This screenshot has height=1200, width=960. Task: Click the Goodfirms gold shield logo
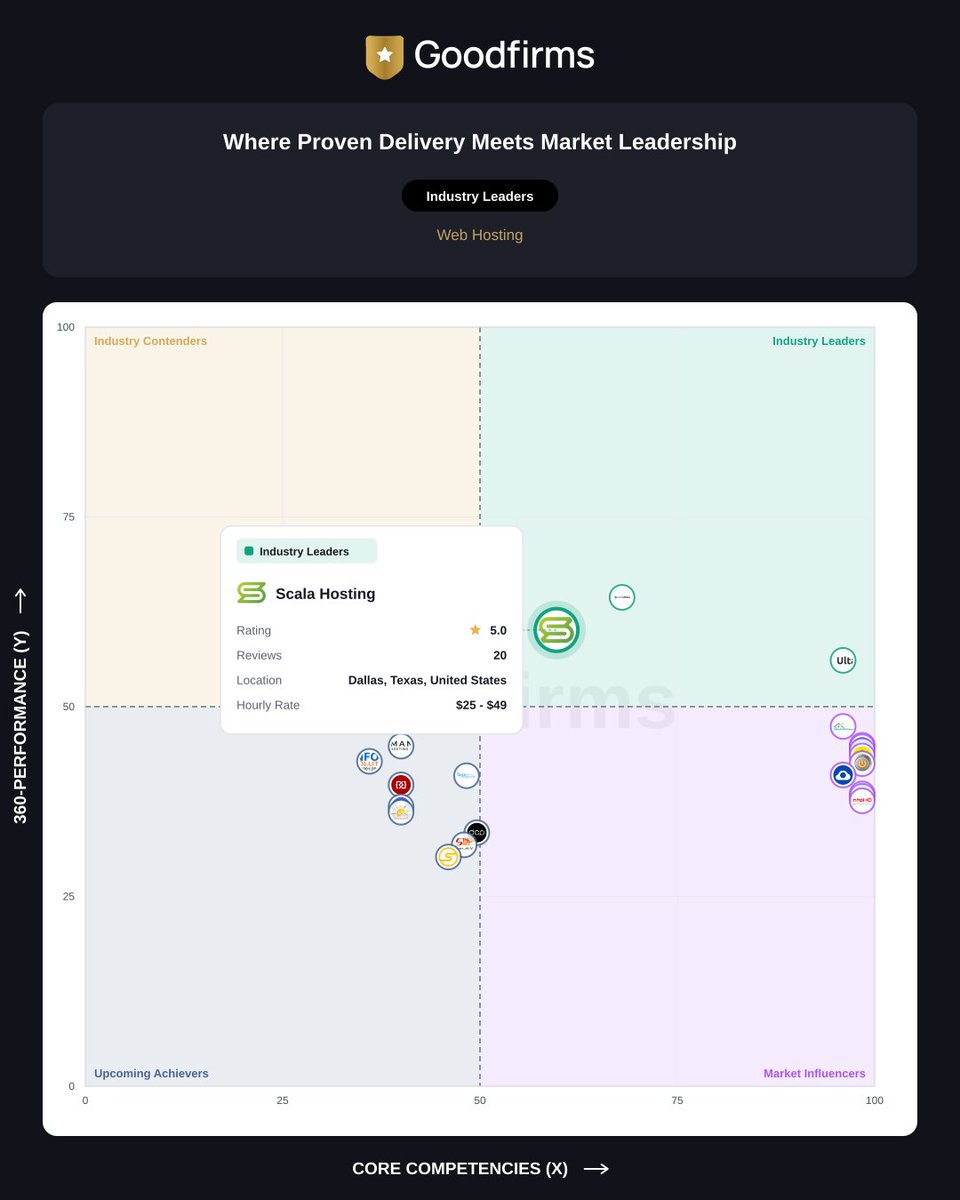385,56
